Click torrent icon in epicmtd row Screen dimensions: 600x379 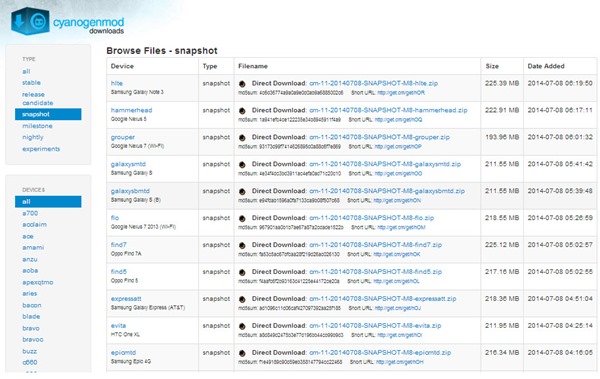click(242, 353)
